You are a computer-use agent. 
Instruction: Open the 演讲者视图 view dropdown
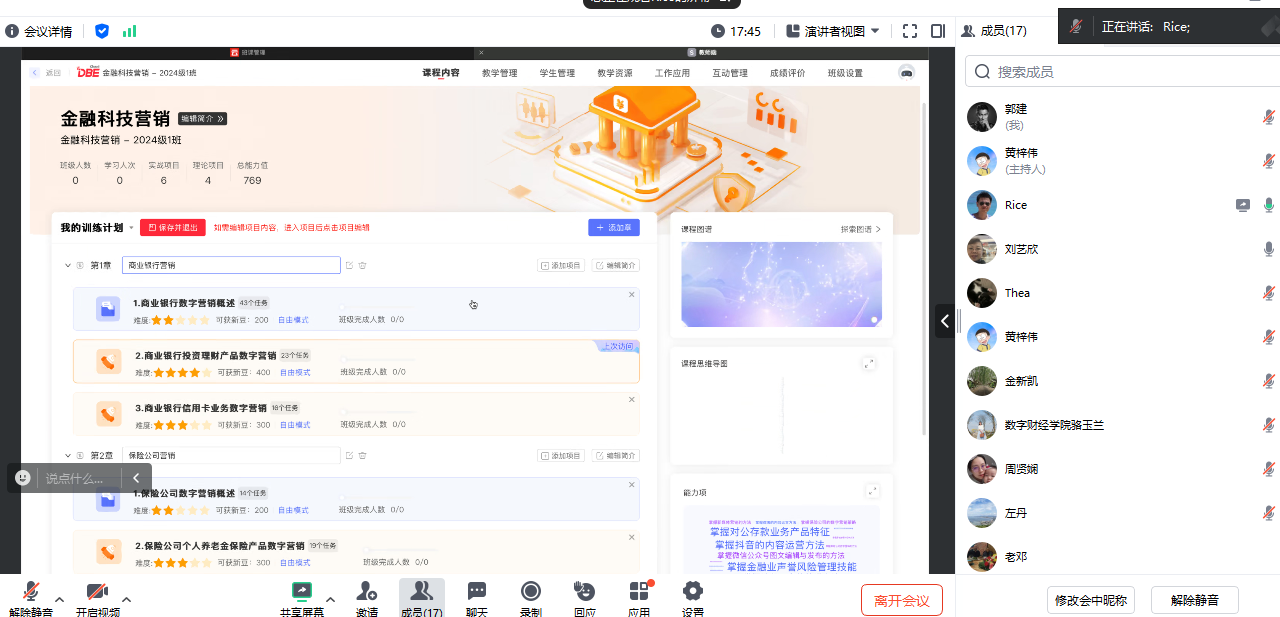click(833, 31)
